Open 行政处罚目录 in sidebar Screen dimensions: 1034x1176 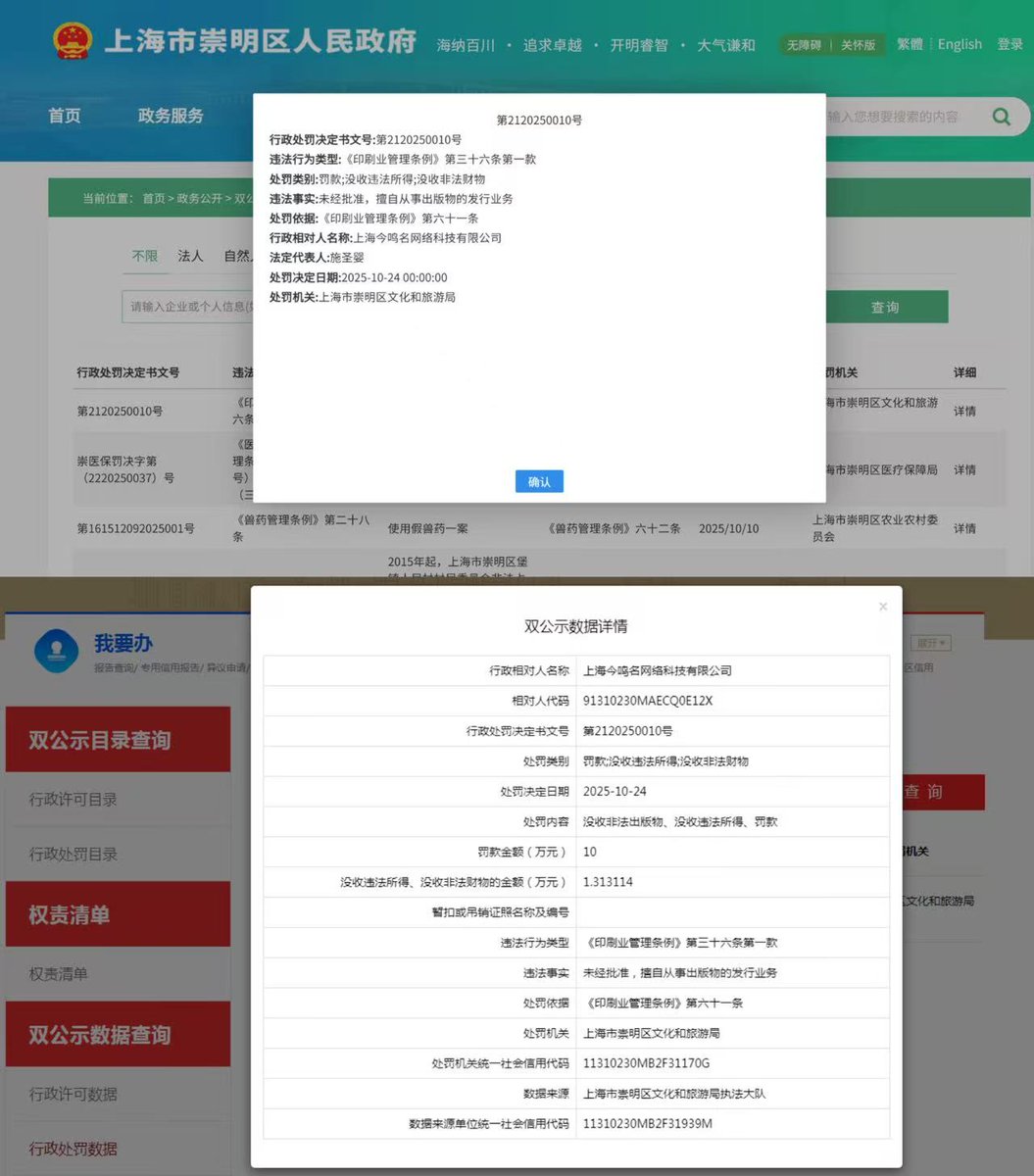[x=73, y=855]
